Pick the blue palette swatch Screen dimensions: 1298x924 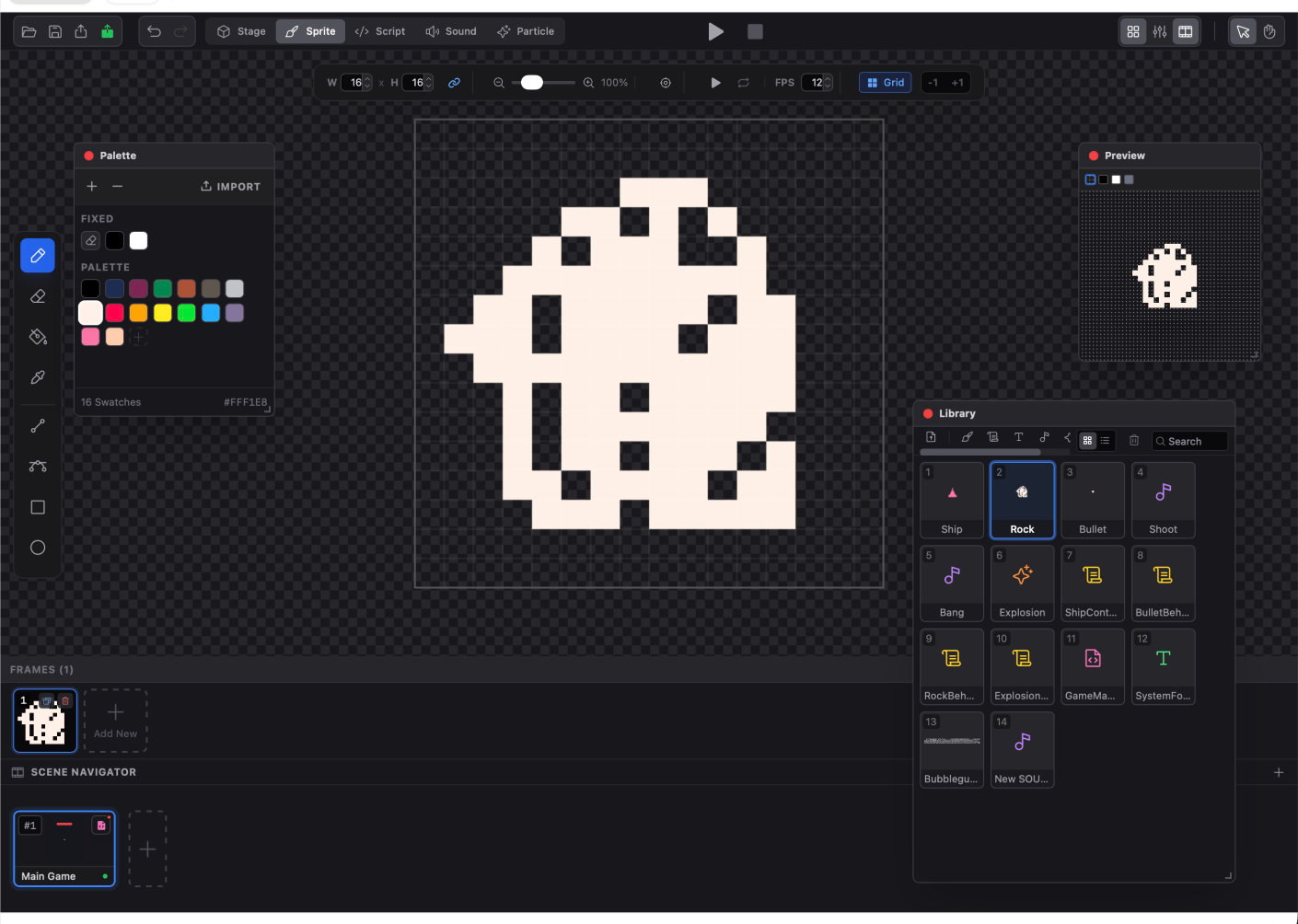click(211, 313)
